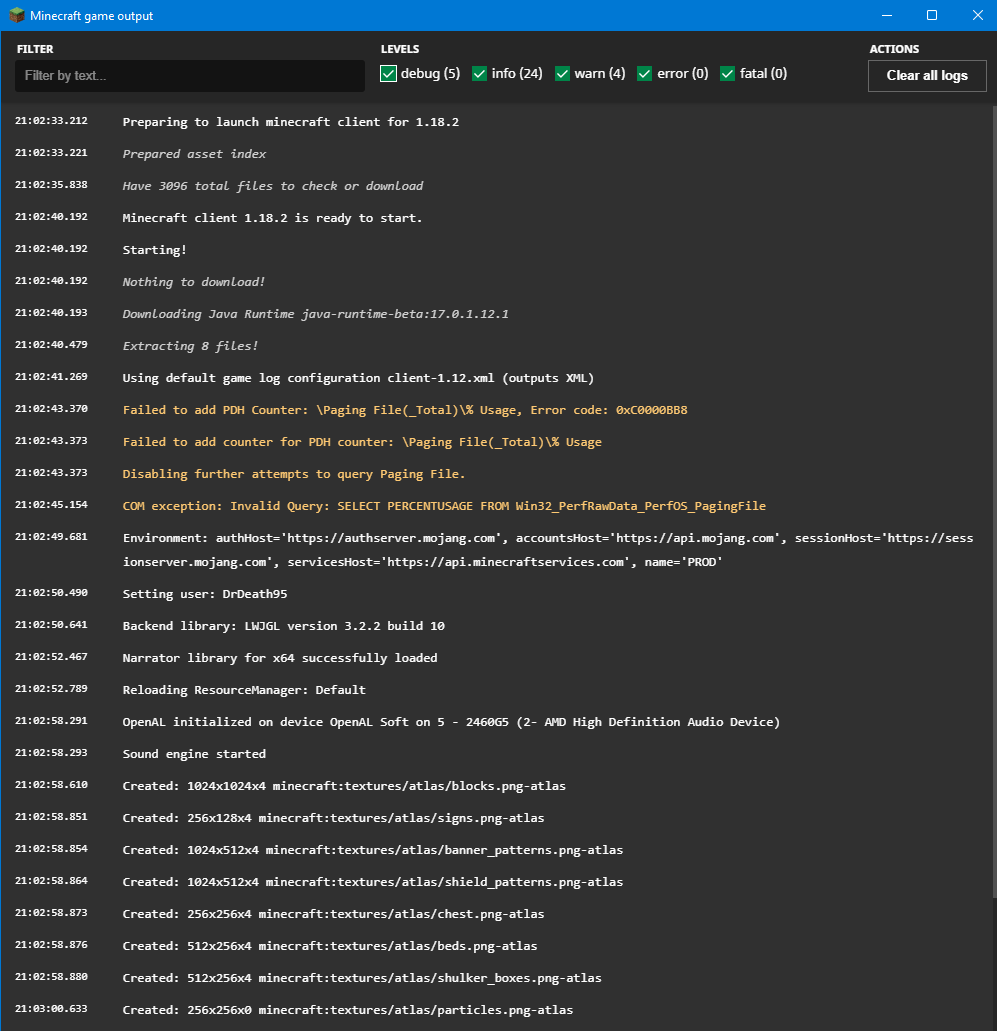The image size is (997, 1031).
Task: Click the 'shulker_boxes.png-atlas' created line
Action: point(362,978)
